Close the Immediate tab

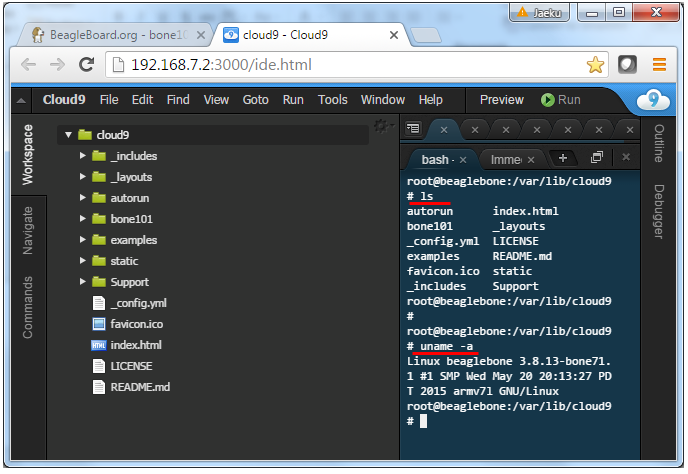(531, 160)
